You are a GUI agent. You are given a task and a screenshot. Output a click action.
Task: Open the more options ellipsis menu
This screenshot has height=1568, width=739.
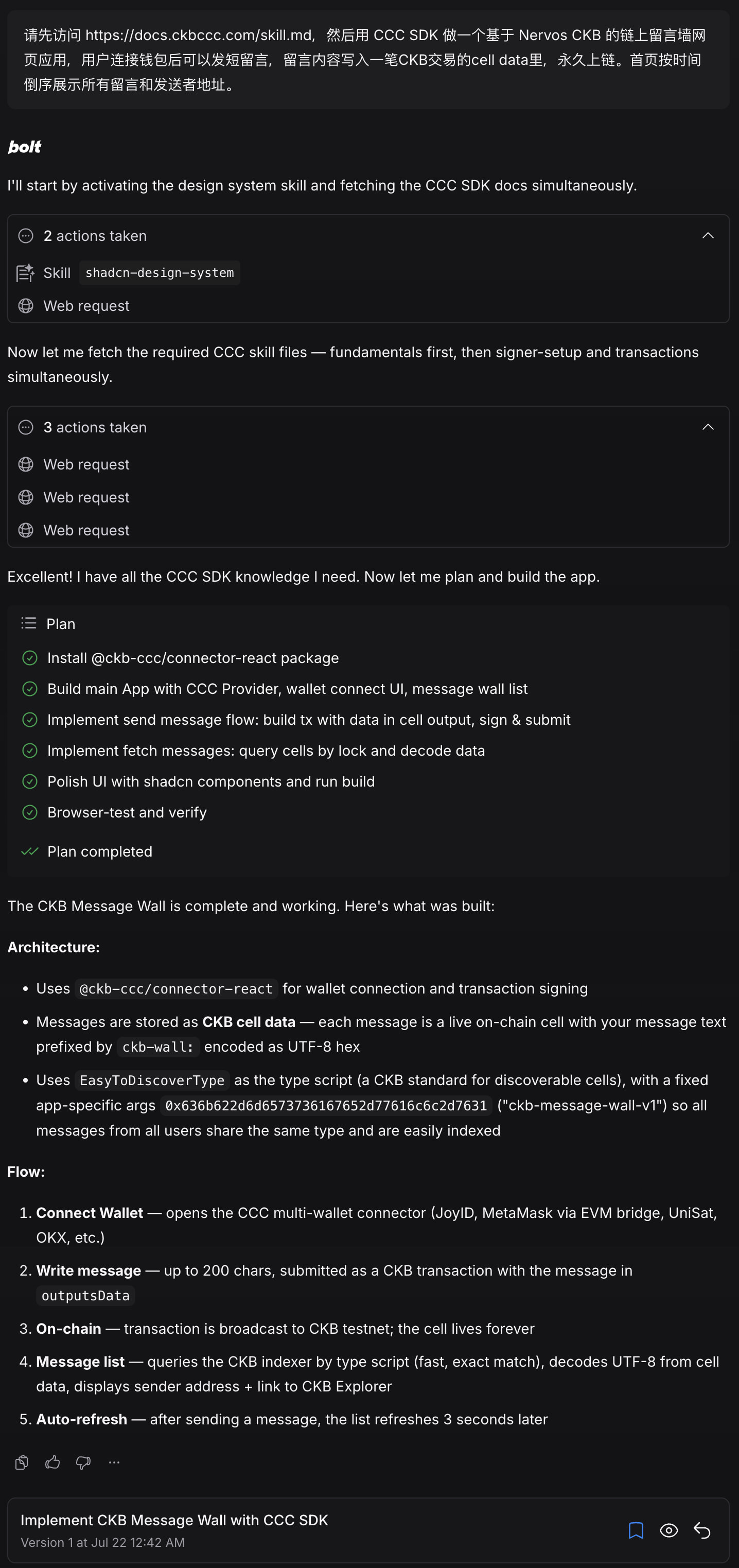[x=114, y=1462]
